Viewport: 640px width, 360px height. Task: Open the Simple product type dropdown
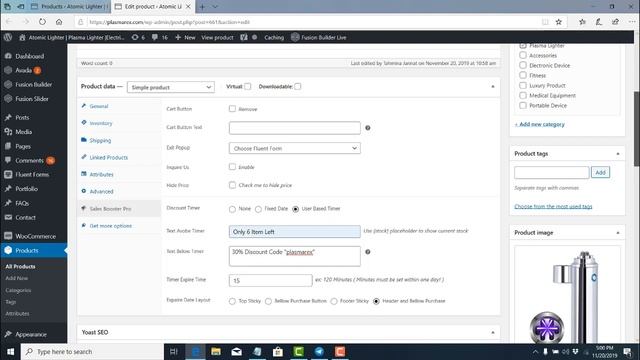coord(171,87)
